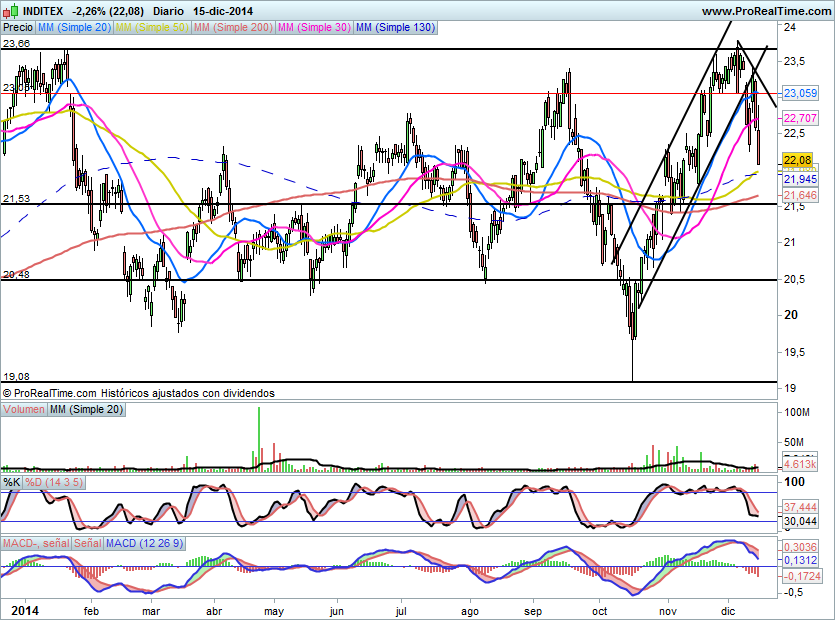Click the feb month axis label
Screen dimensions: 835x620
(x=92, y=611)
